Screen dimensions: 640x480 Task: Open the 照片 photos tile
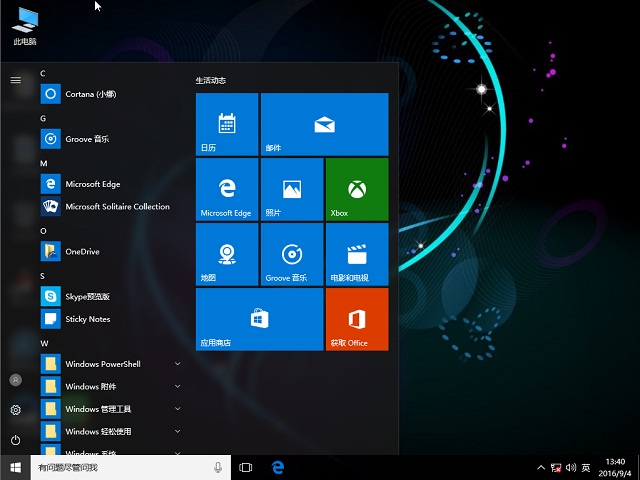pyautogui.click(x=291, y=188)
